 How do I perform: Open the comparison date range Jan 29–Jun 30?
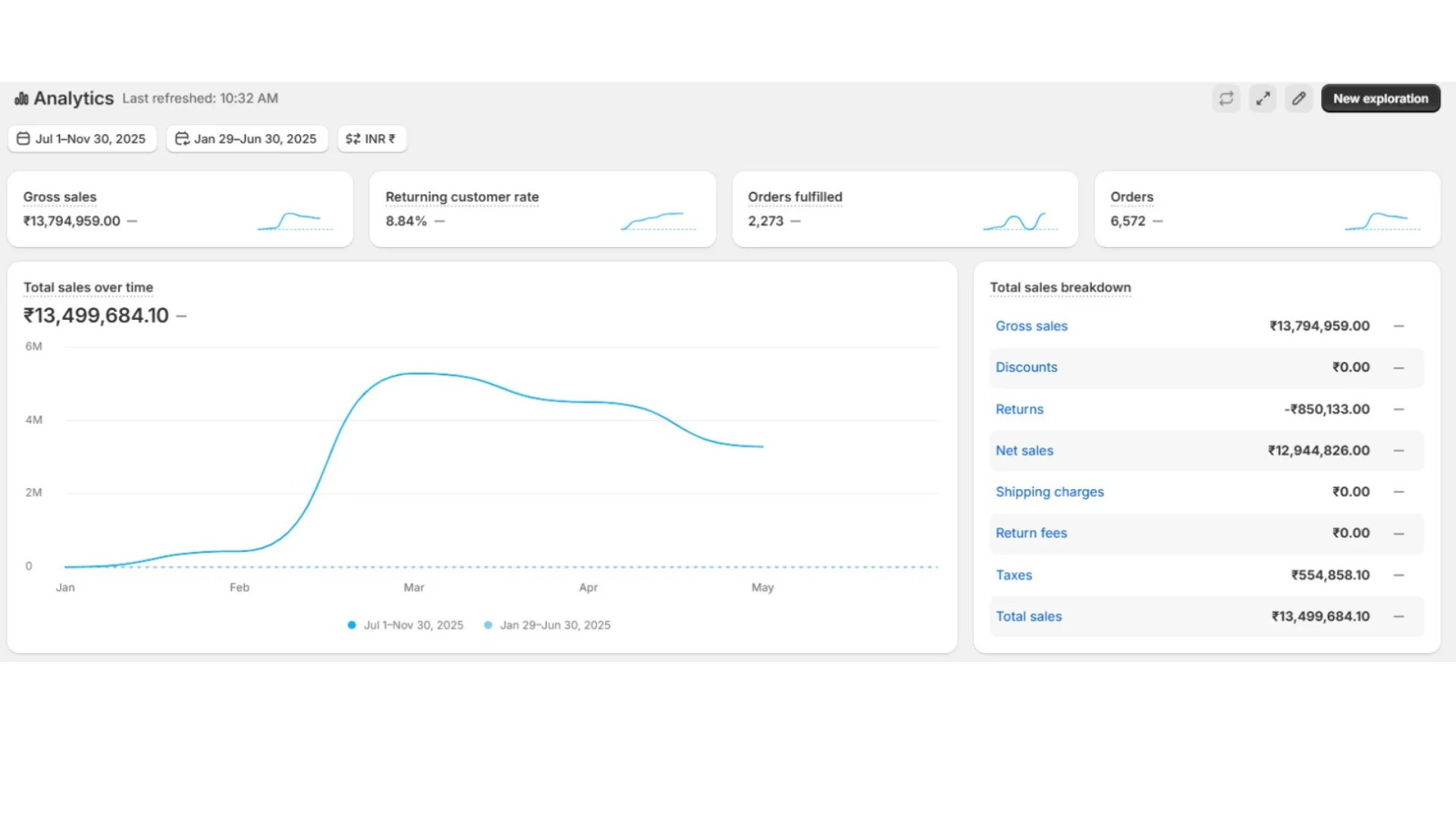[246, 139]
